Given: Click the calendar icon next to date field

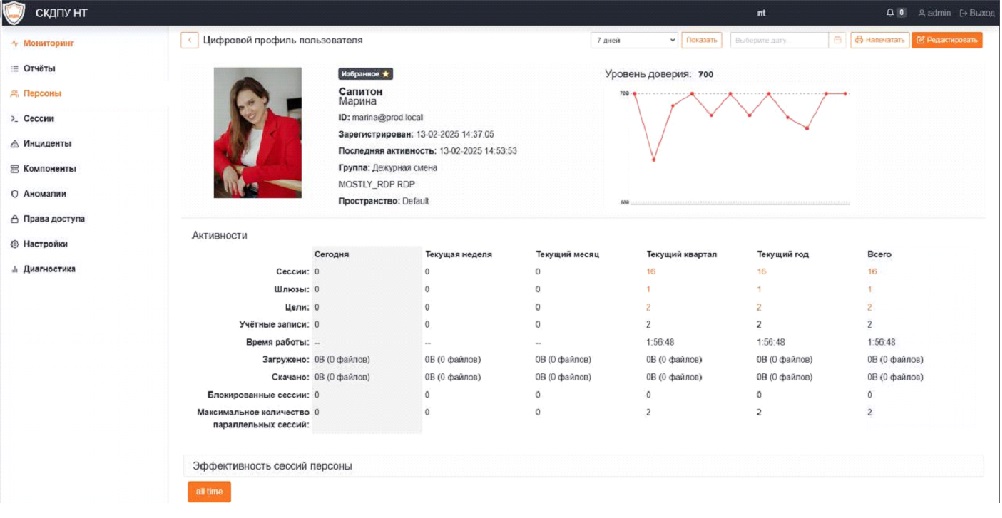Looking at the screenshot, I should coord(837,41).
